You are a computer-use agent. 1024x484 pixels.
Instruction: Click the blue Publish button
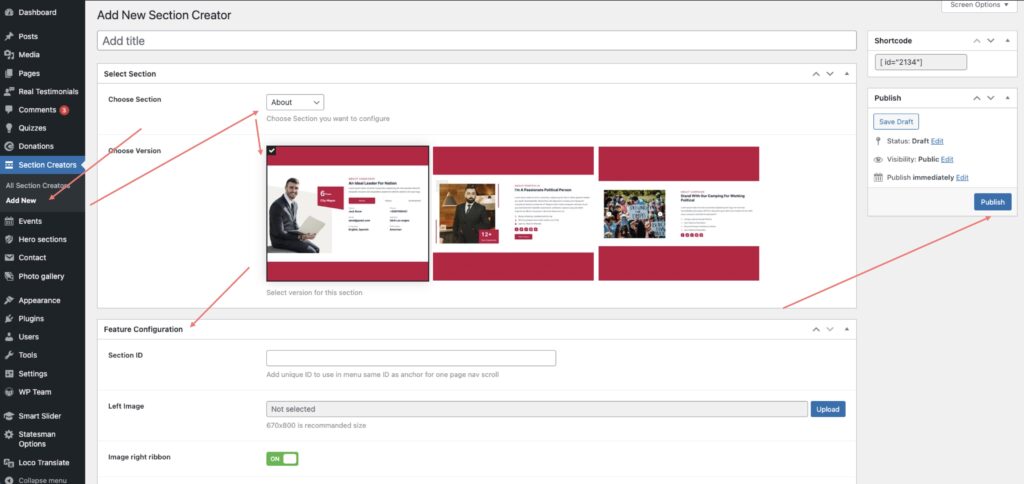point(992,202)
